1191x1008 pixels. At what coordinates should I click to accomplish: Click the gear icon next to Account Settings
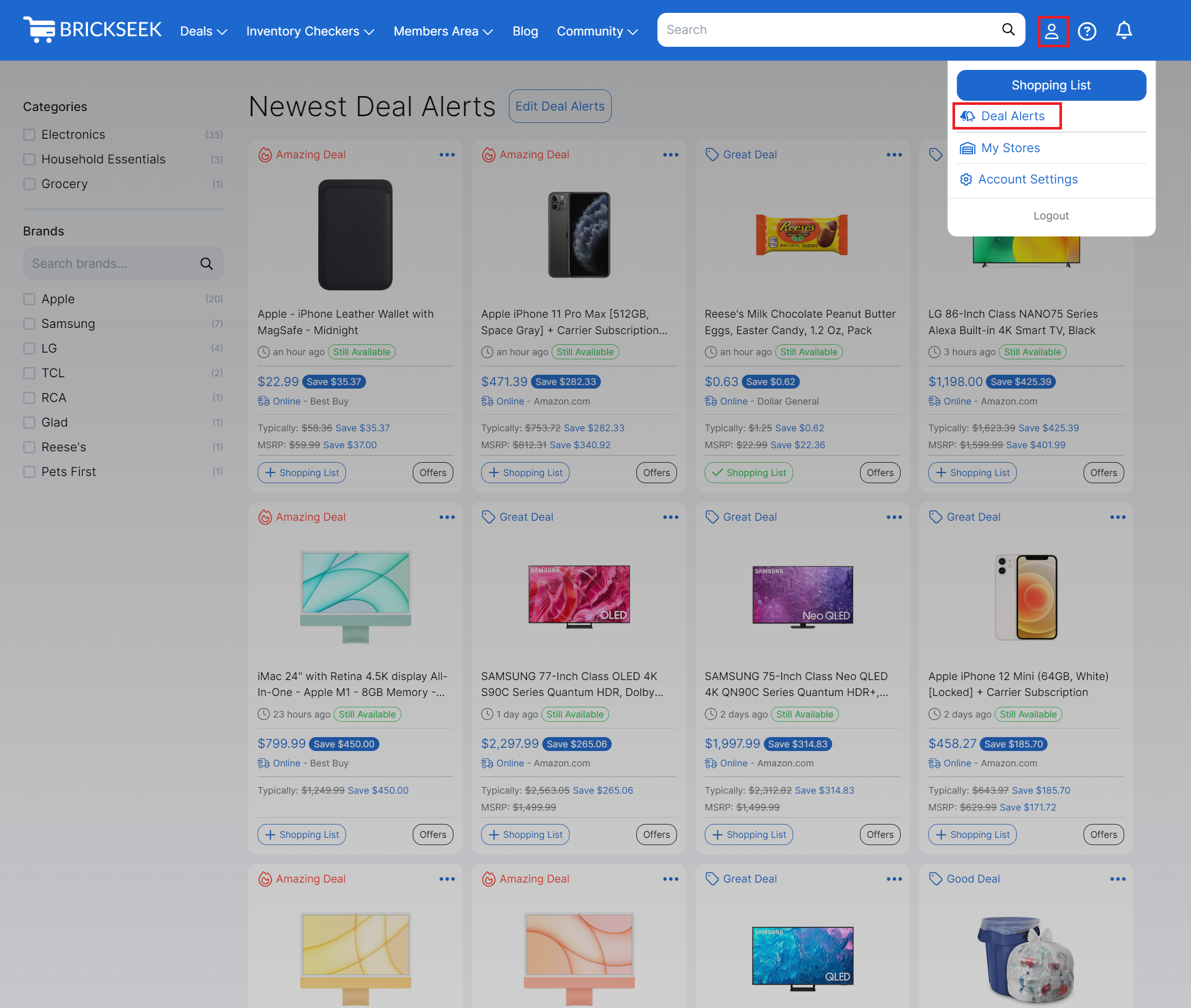pyautogui.click(x=966, y=179)
